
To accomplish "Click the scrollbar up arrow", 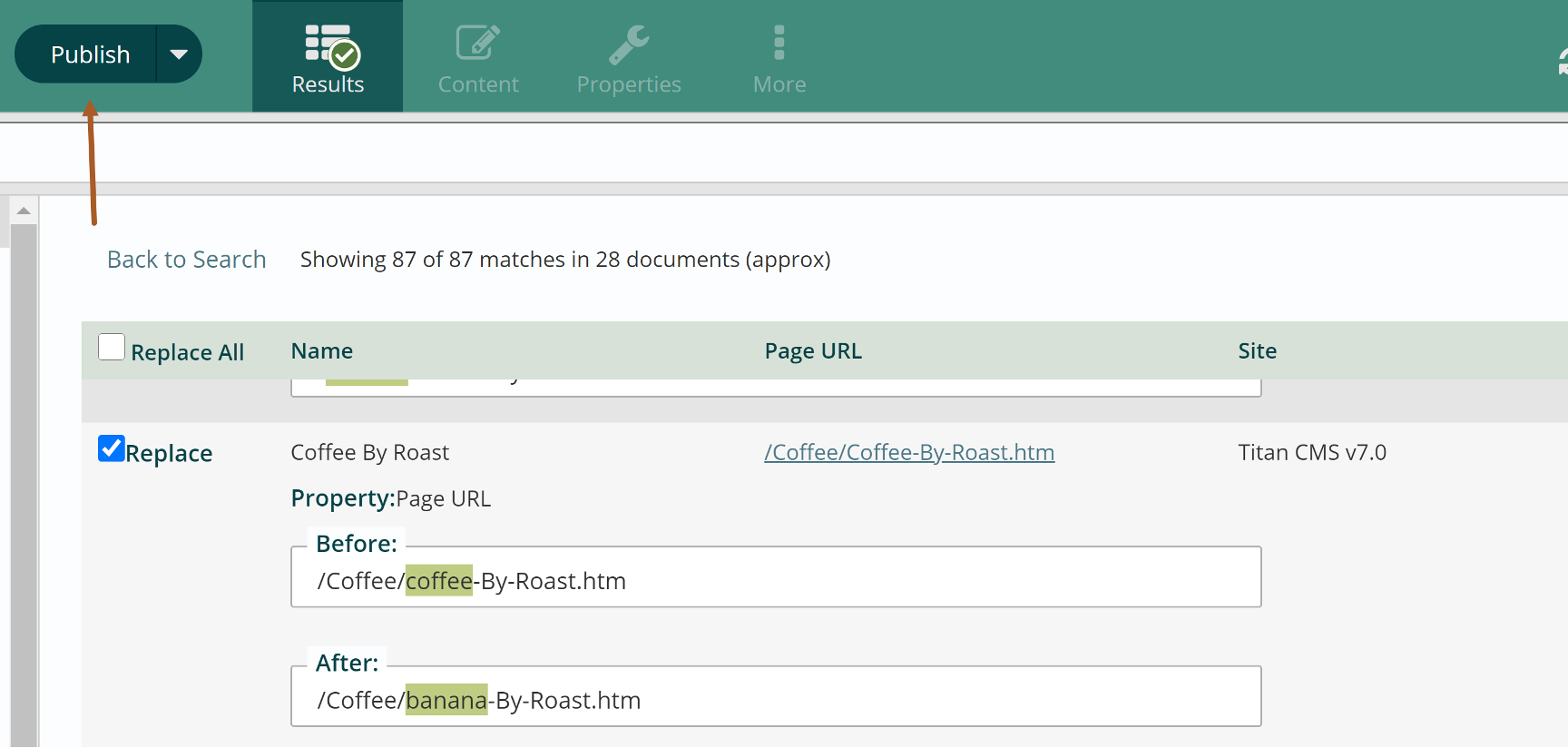I will (x=24, y=211).
